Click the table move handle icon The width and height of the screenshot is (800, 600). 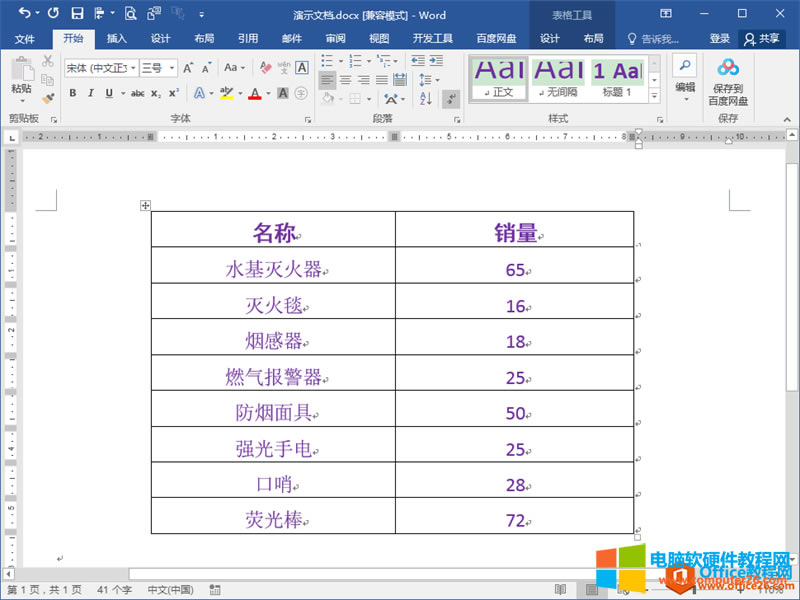[x=145, y=205]
